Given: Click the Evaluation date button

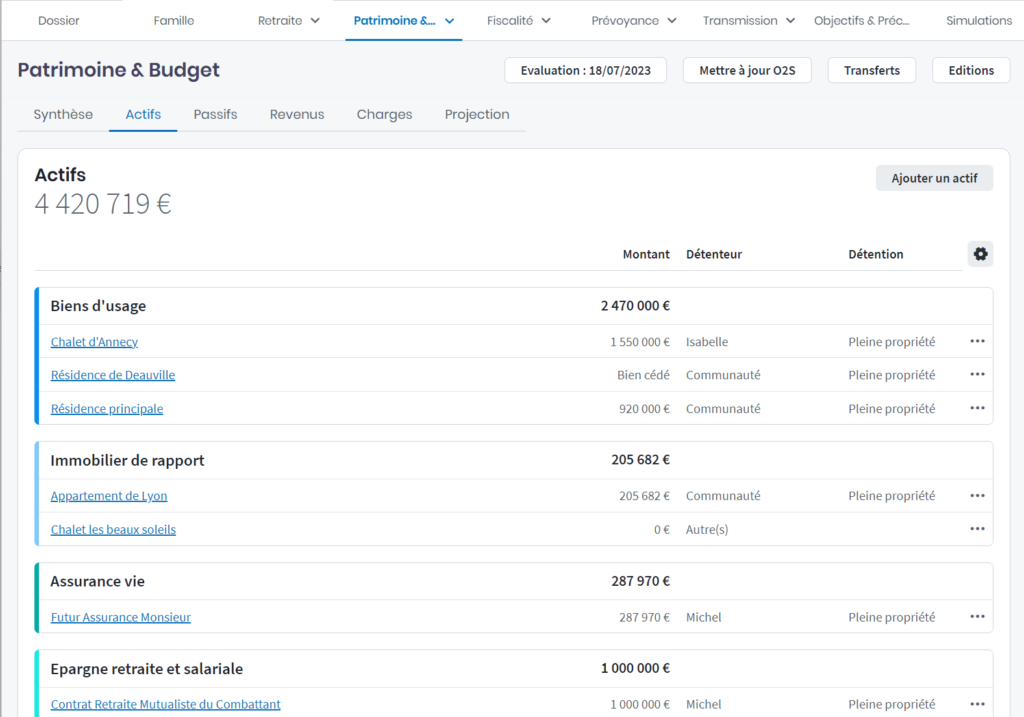Looking at the screenshot, I should pyautogui.click(x=585, y=70).
